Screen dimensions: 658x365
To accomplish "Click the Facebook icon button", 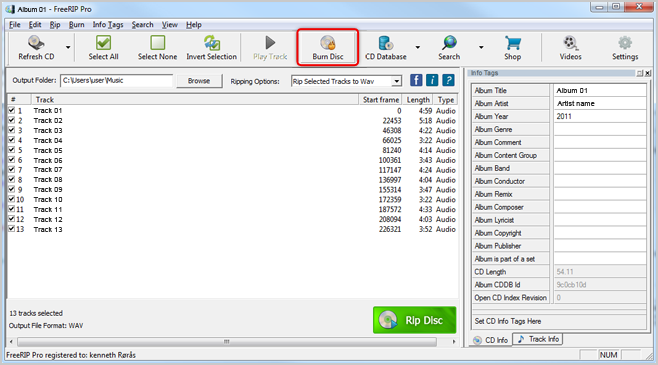I will 416,80.
